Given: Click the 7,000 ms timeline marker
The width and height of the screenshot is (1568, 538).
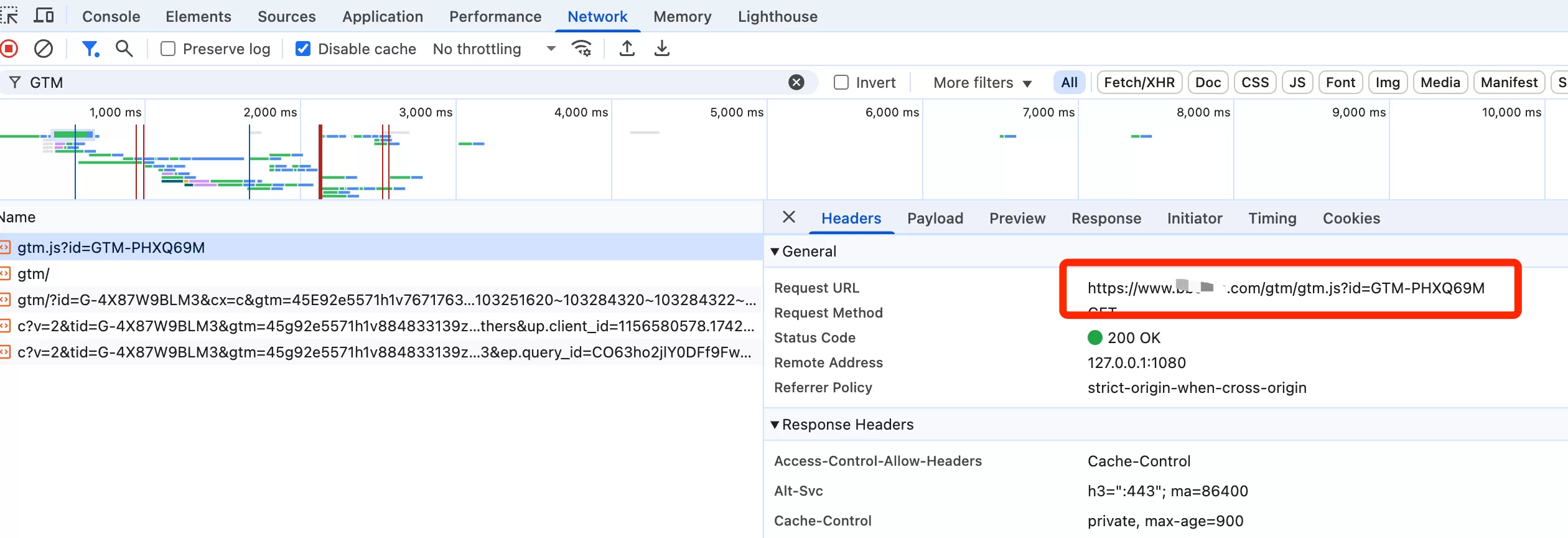Looking at the screenshot, I should pos(1048,113).
